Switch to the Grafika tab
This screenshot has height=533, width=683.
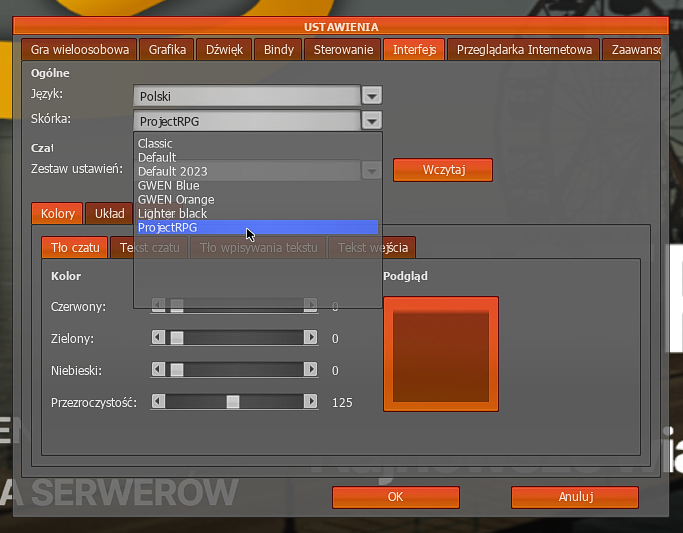click(167, 50)
